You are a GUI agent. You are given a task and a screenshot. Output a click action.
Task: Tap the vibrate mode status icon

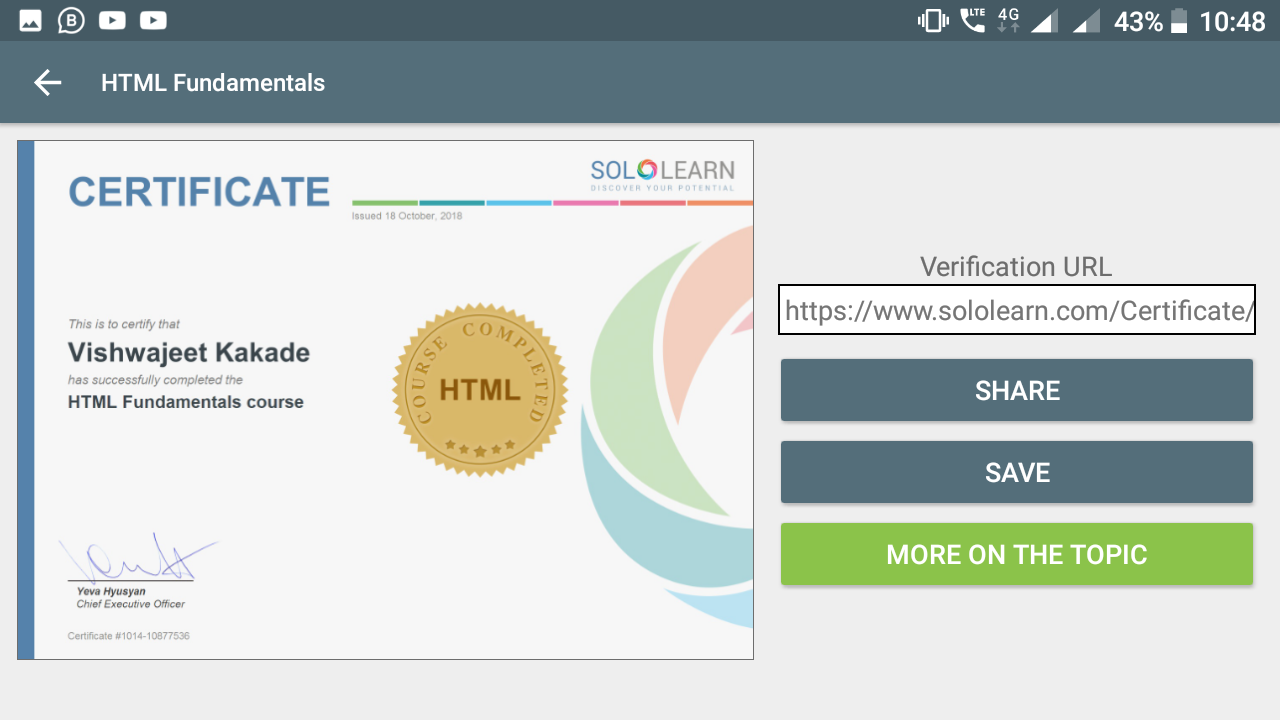point(933,20)
